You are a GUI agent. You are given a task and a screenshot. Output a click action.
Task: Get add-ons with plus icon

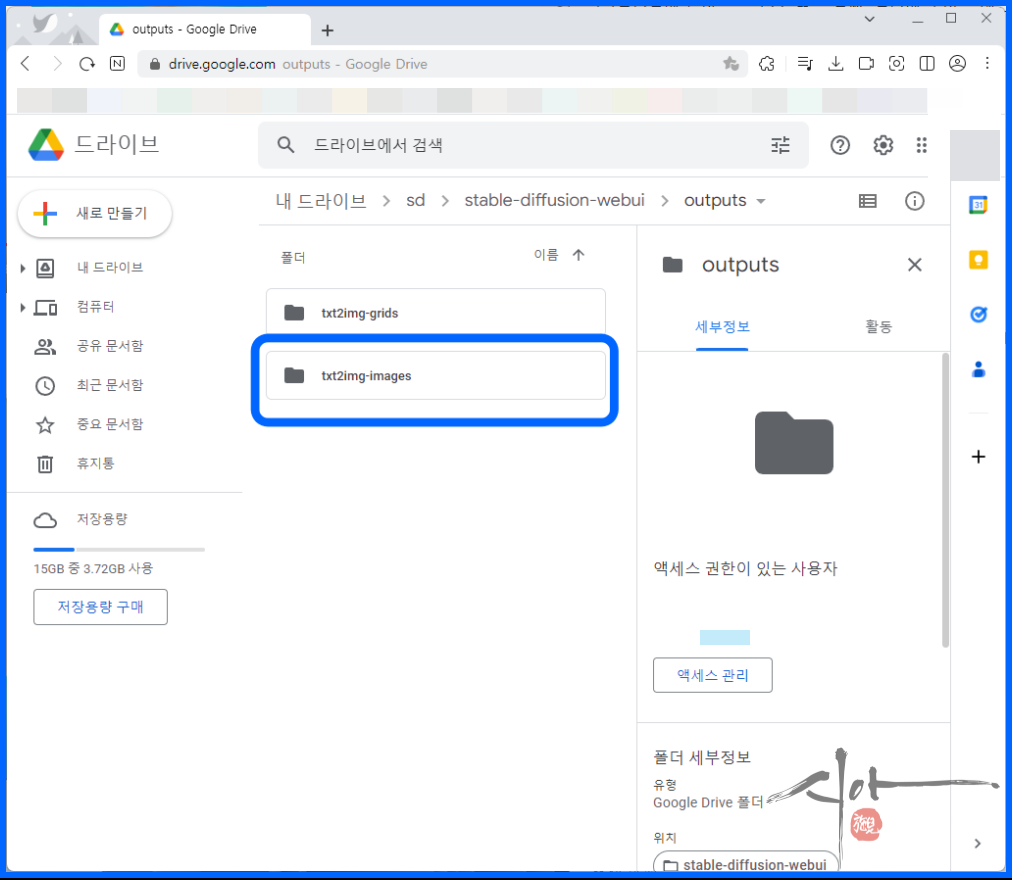point(978,457)
